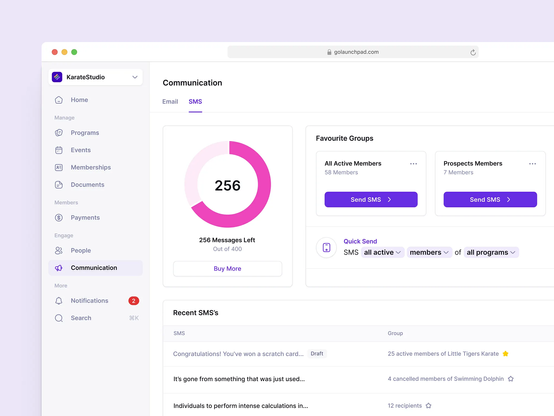Screen dimensions: 554x416
Task: Click the pink messages-left donut chart
Action: (228, 184)
